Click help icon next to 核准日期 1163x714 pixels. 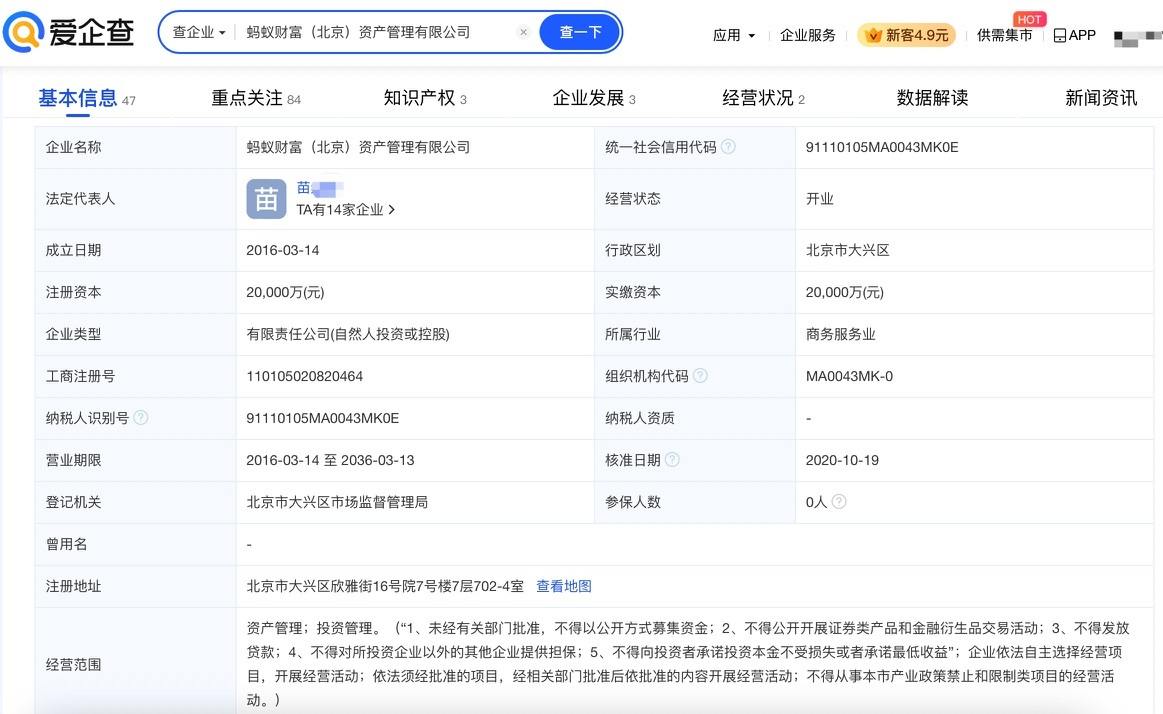click(672, 459)
